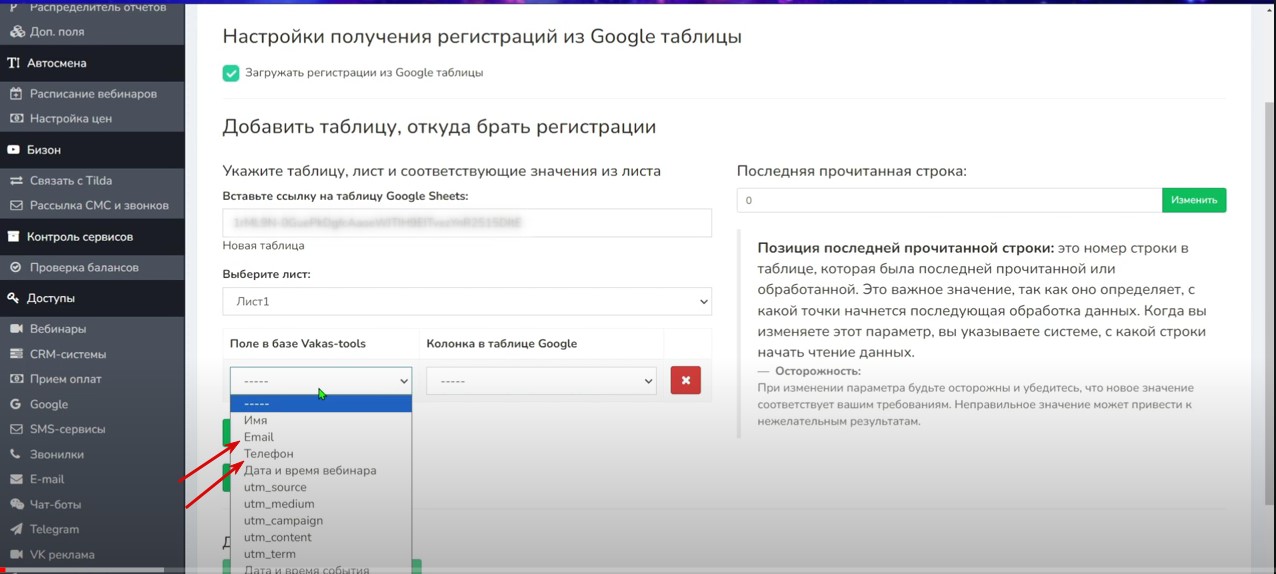This screenshot has height=574, width=1276.
Task: Click the Google Sheets link input field
Action: tap(467, 222)
